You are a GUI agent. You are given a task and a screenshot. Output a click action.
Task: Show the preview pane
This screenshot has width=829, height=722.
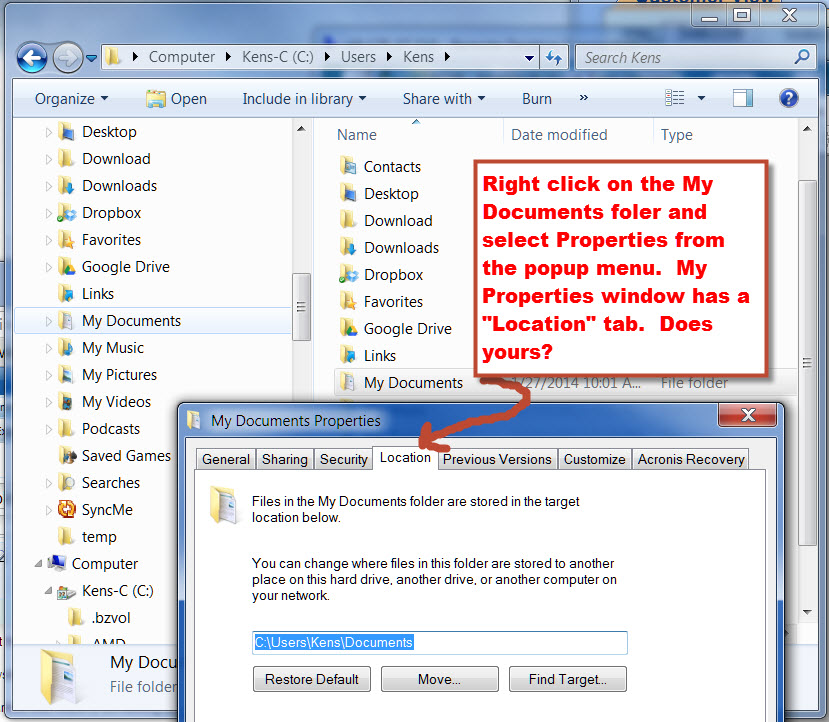click(741, 97)
